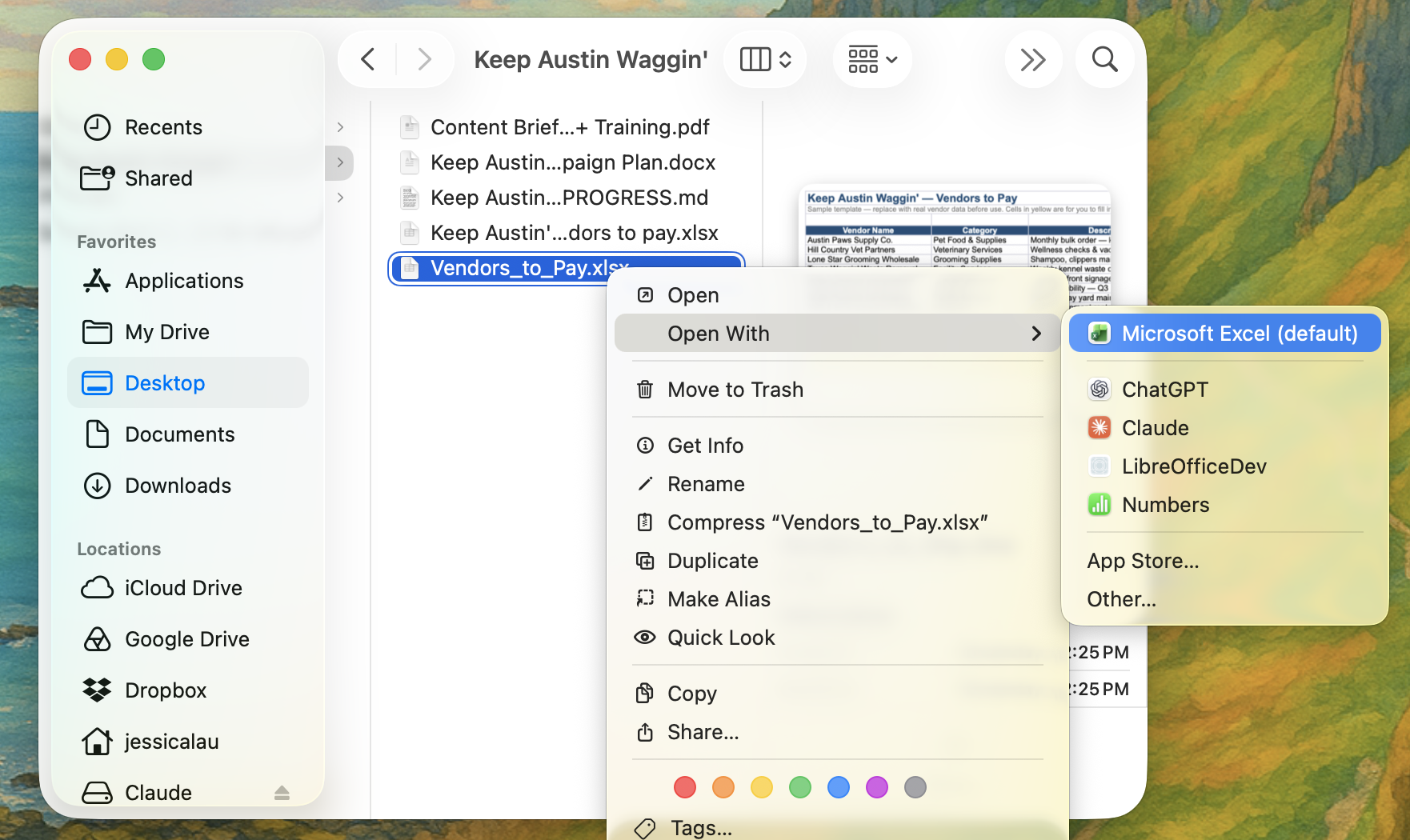Apply the blue tag color

click(839, 787)
